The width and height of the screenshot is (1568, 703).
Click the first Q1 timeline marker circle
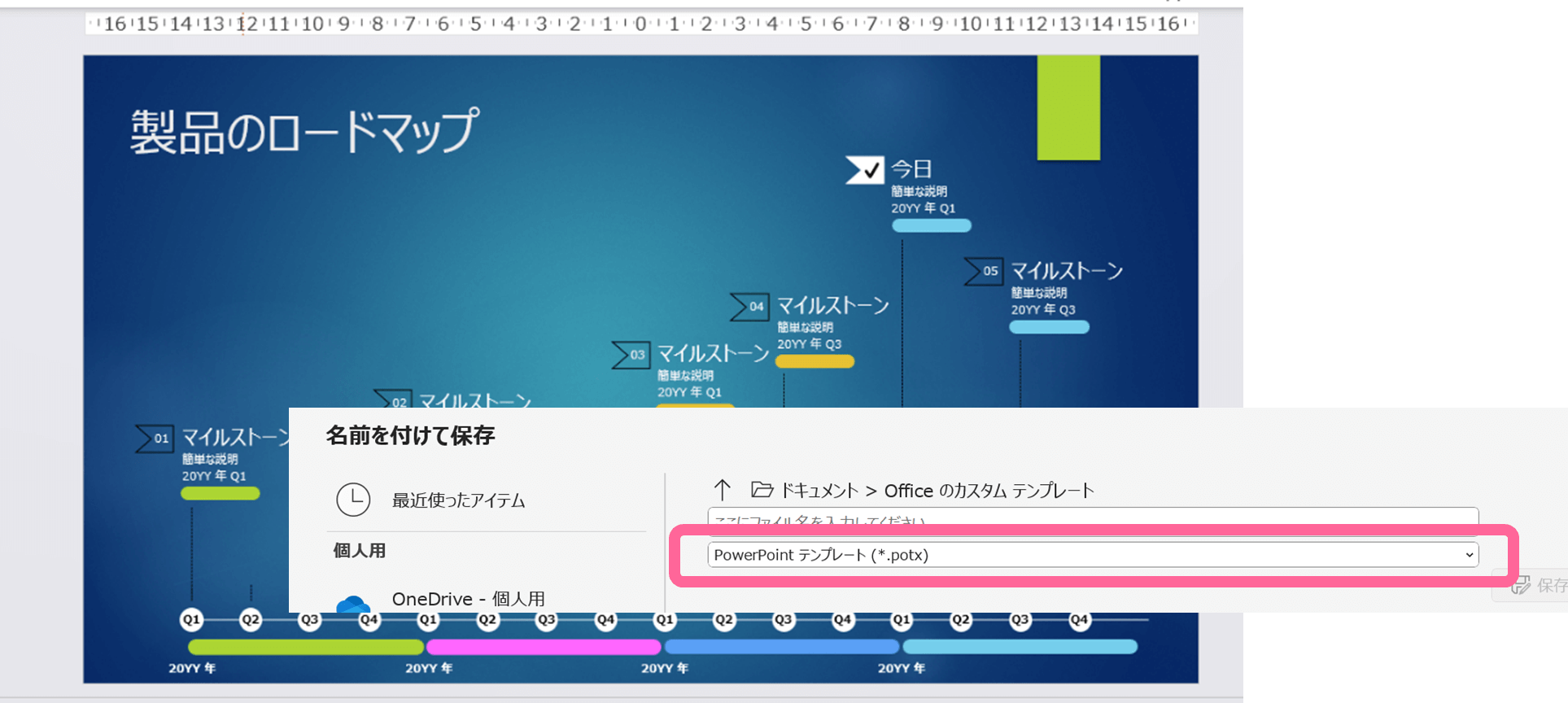pyautogui.click(x=191, y=619)
